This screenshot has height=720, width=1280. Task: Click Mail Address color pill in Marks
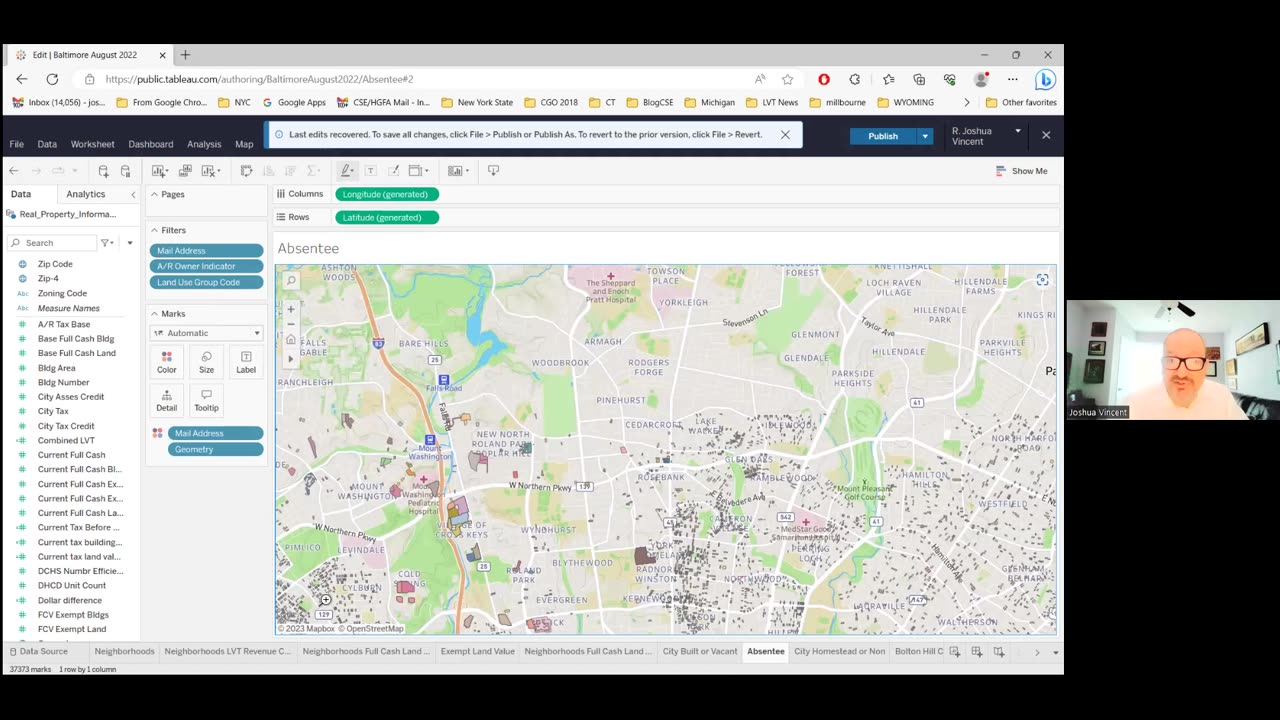pos(215,433)
